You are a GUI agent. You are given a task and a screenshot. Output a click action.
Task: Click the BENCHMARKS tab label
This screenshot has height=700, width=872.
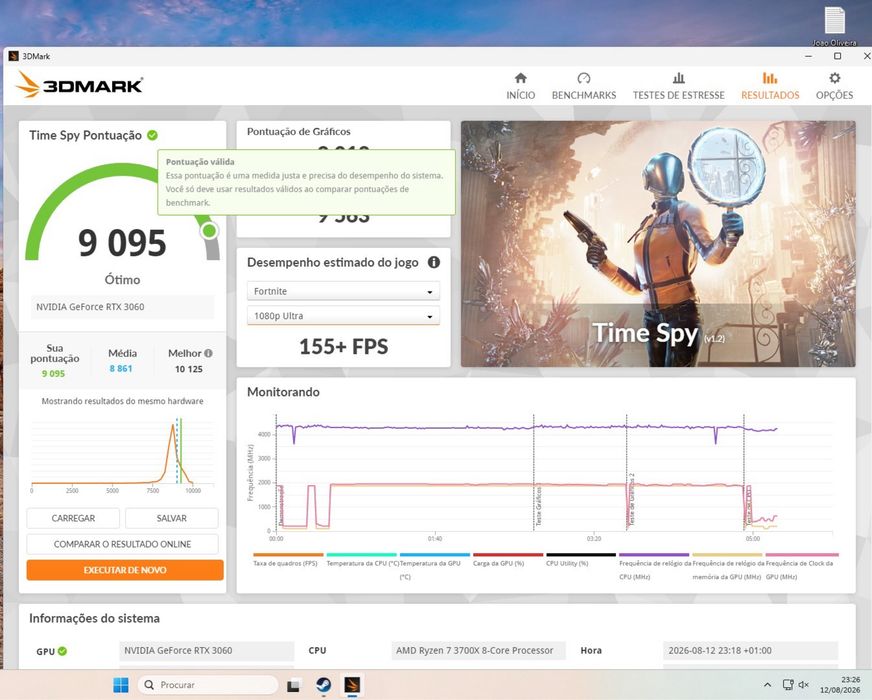tap(584, 95)
